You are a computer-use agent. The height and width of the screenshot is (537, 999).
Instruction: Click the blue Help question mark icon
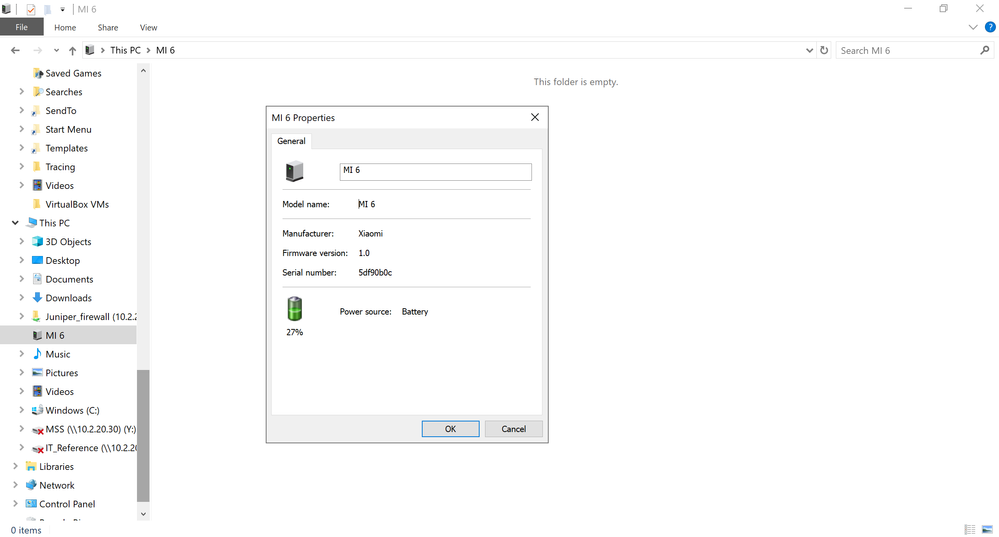[x=989, y=27]
